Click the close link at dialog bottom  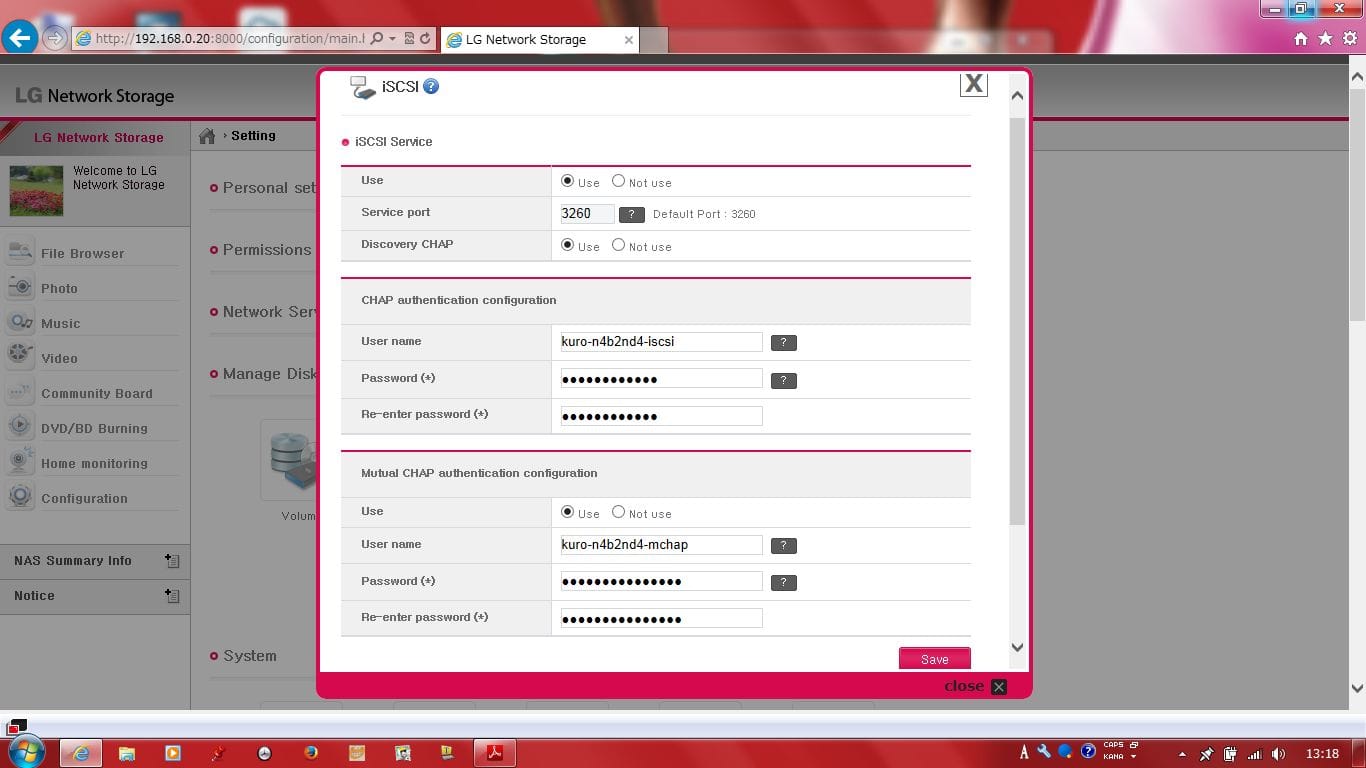tap(975, 686)
